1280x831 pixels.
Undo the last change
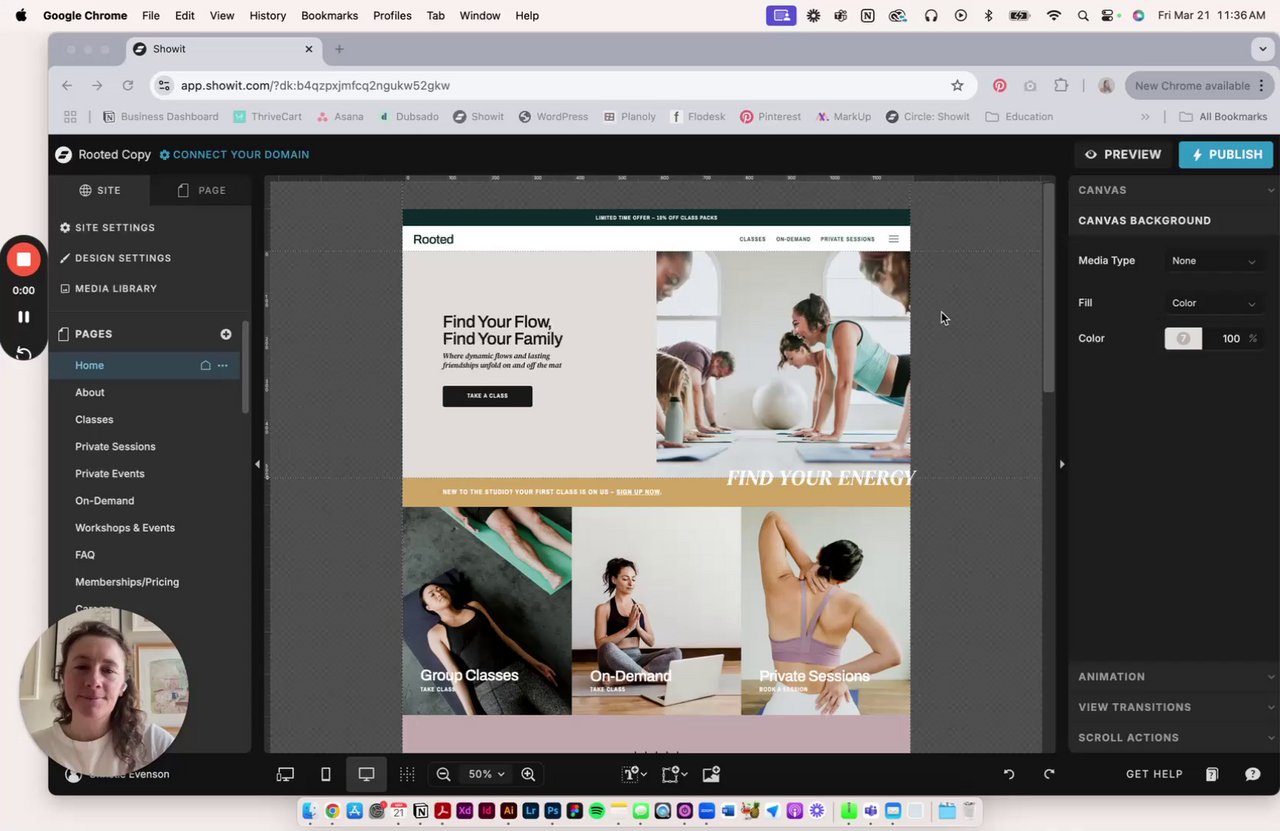point(1009,774)
